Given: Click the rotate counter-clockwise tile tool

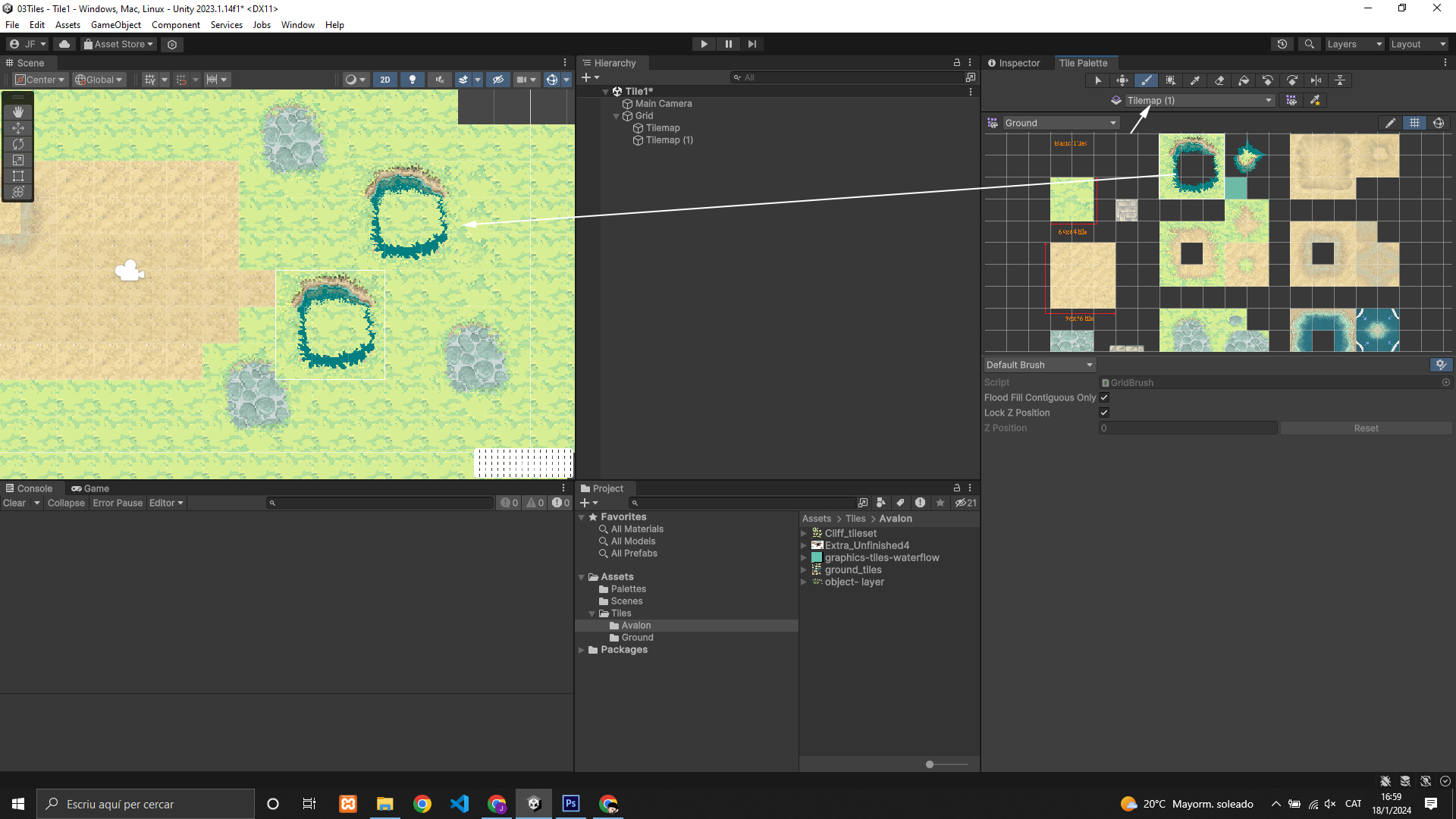Looking at the screenshot, I should (1268, 80).
